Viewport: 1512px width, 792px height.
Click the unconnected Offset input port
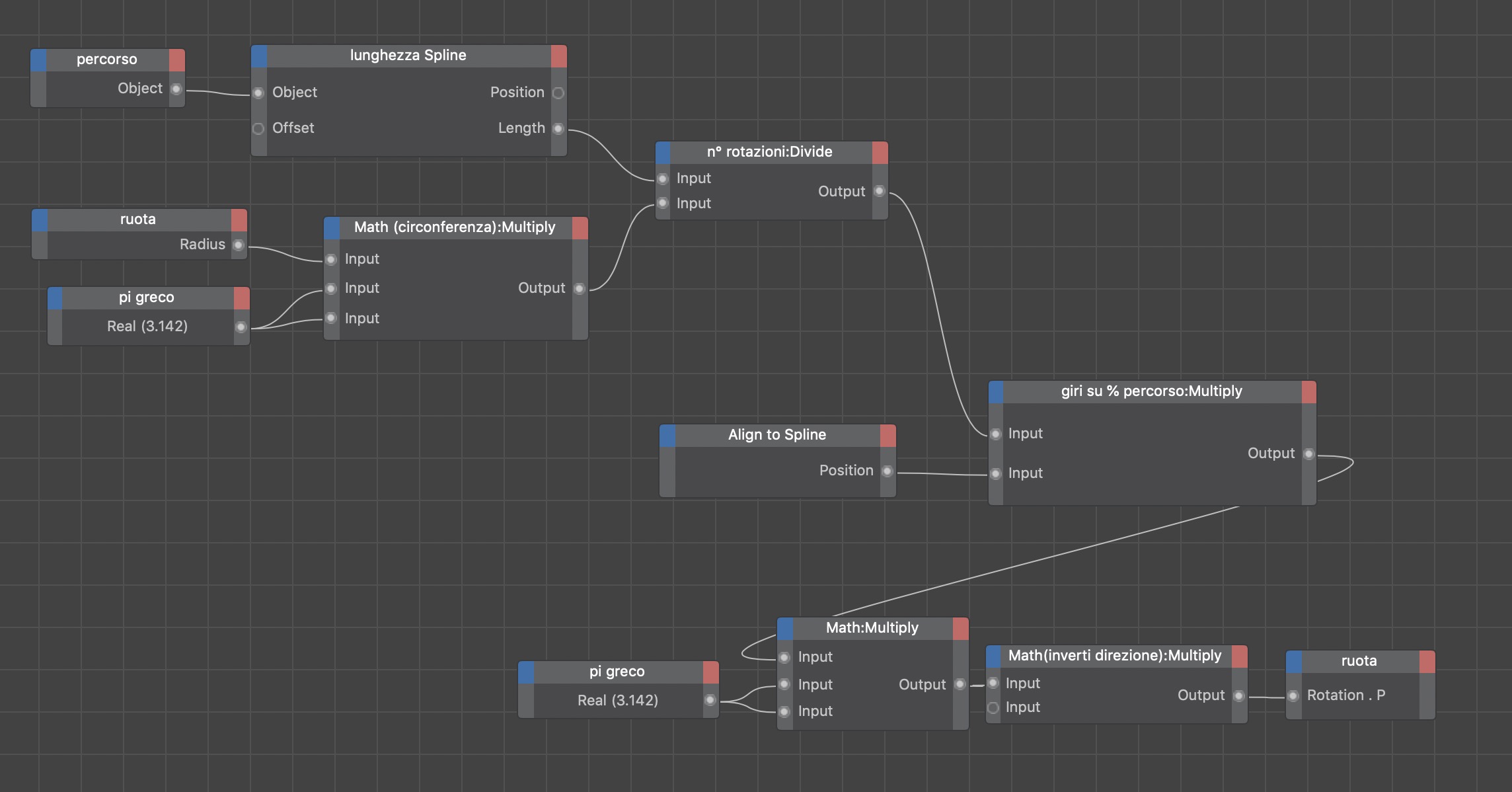point(258,128)
